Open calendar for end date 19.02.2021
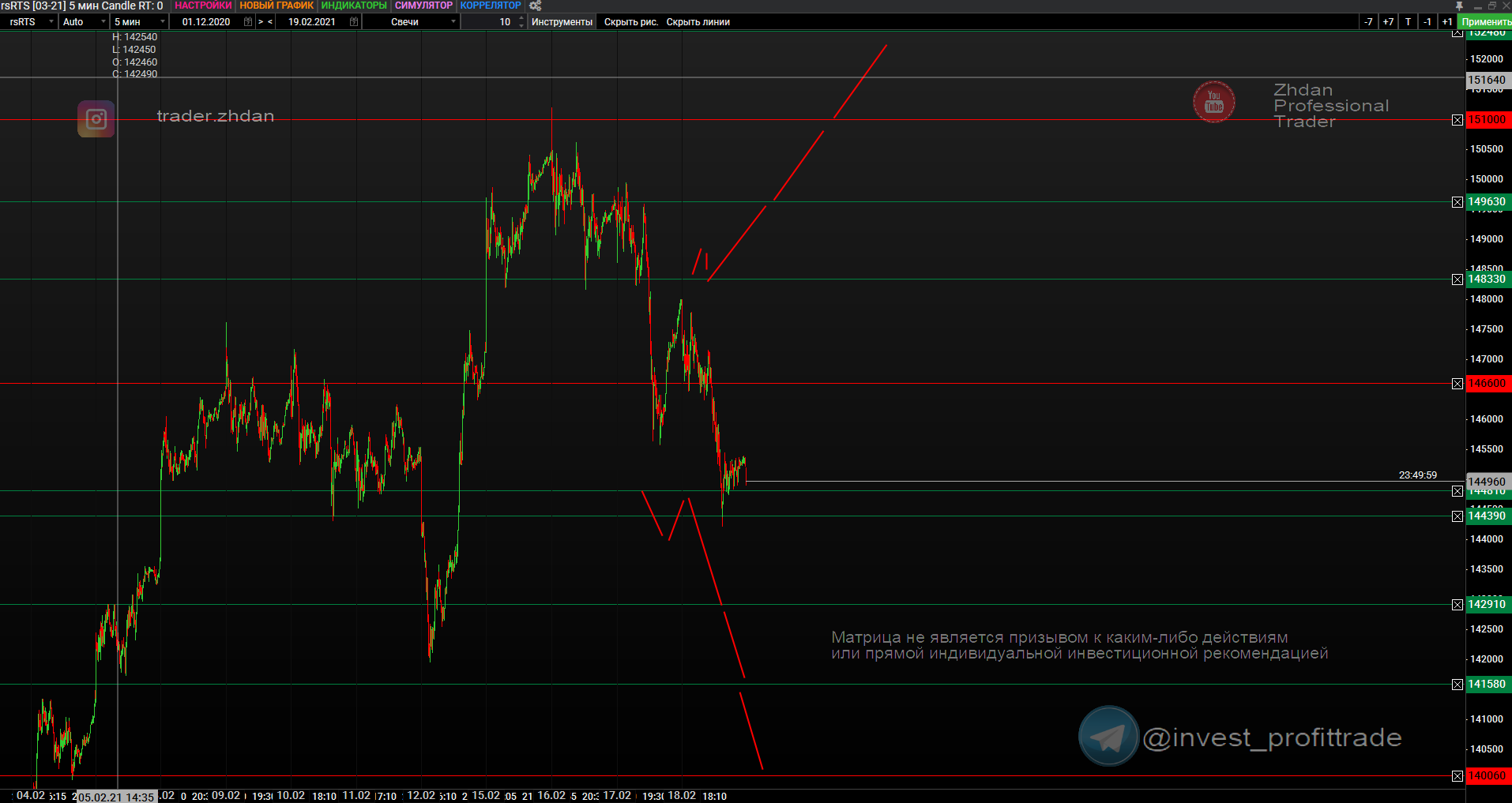This screenshot has height=803, width=1512. 354,22
